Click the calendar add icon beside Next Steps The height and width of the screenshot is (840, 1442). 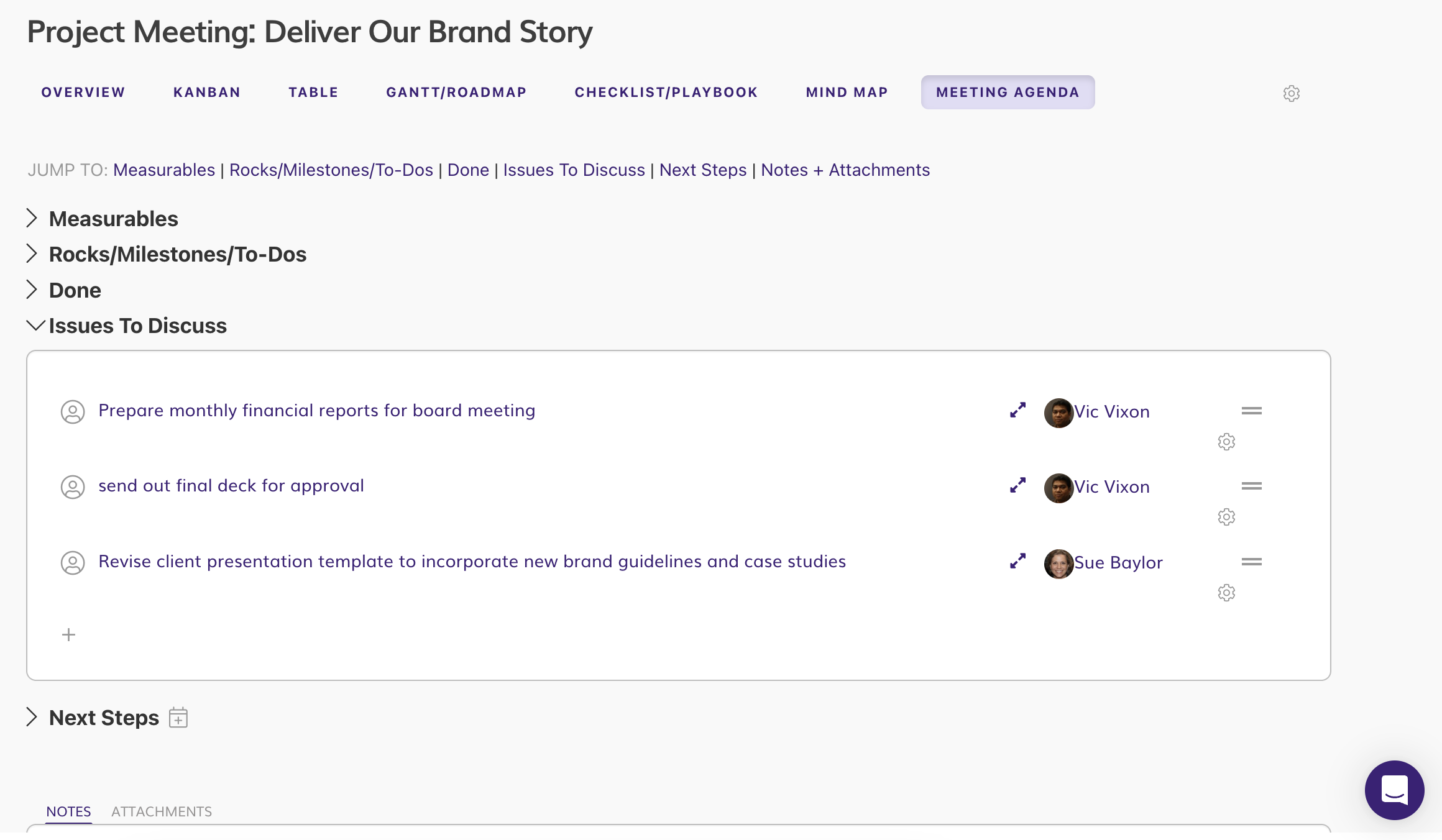(x=178, y=718)
